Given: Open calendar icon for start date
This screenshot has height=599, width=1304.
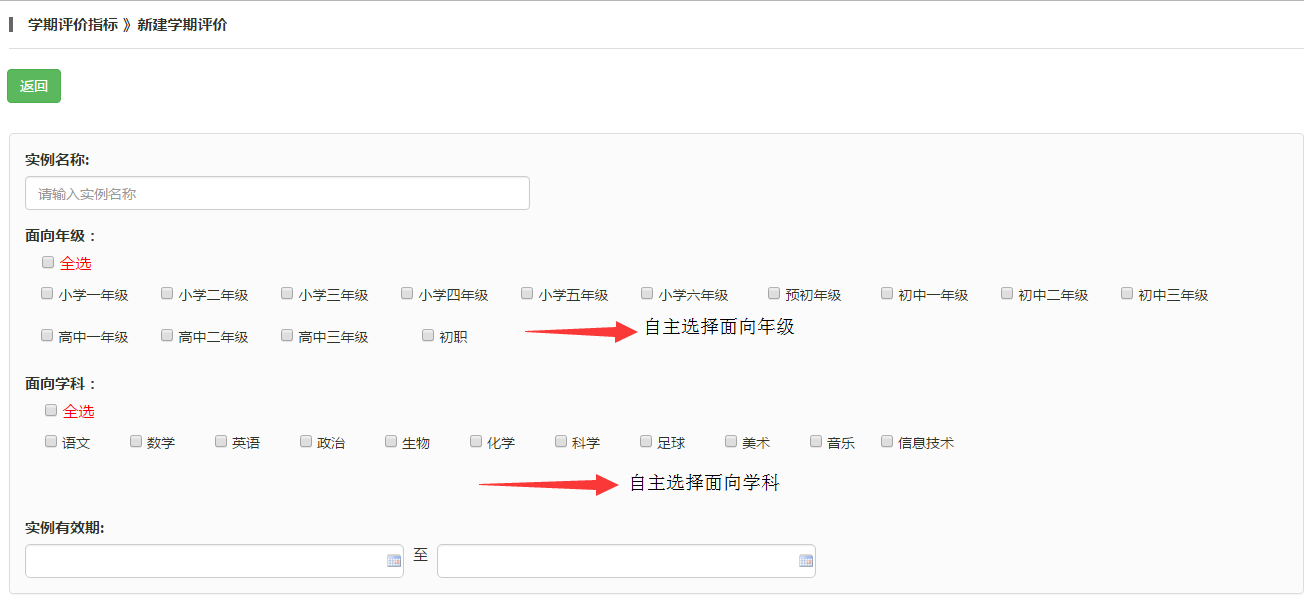Looking at the screenshot, I should [393, 561].
